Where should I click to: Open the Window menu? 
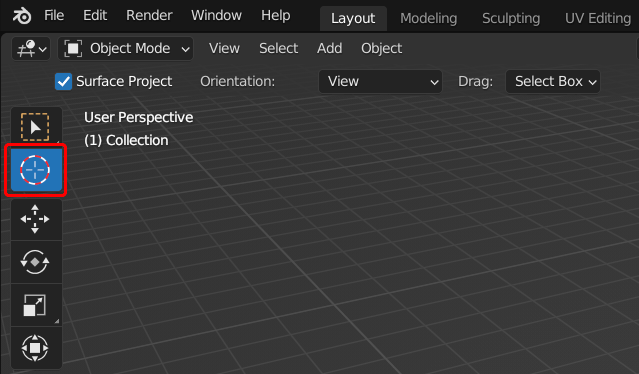[216, 15]
